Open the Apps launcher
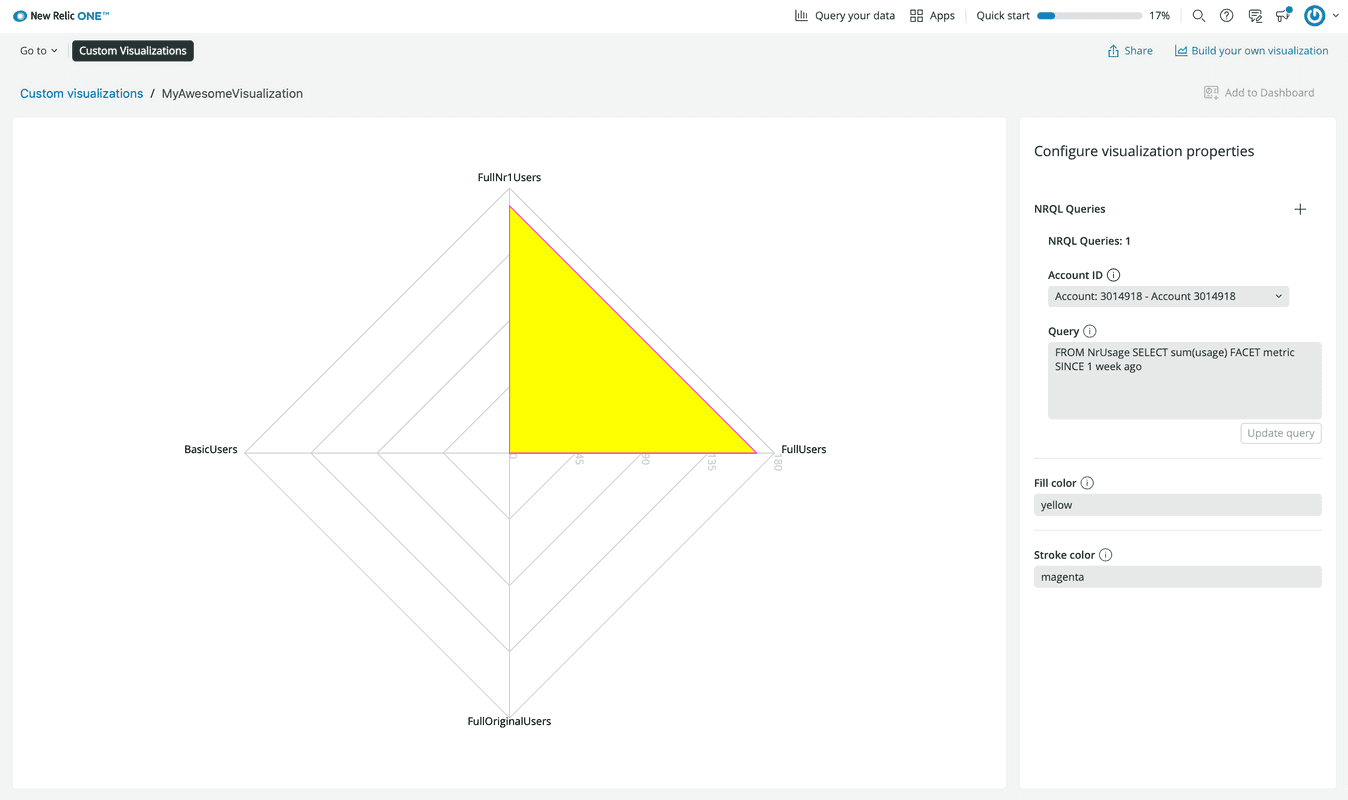 click(x=932, y=16)
